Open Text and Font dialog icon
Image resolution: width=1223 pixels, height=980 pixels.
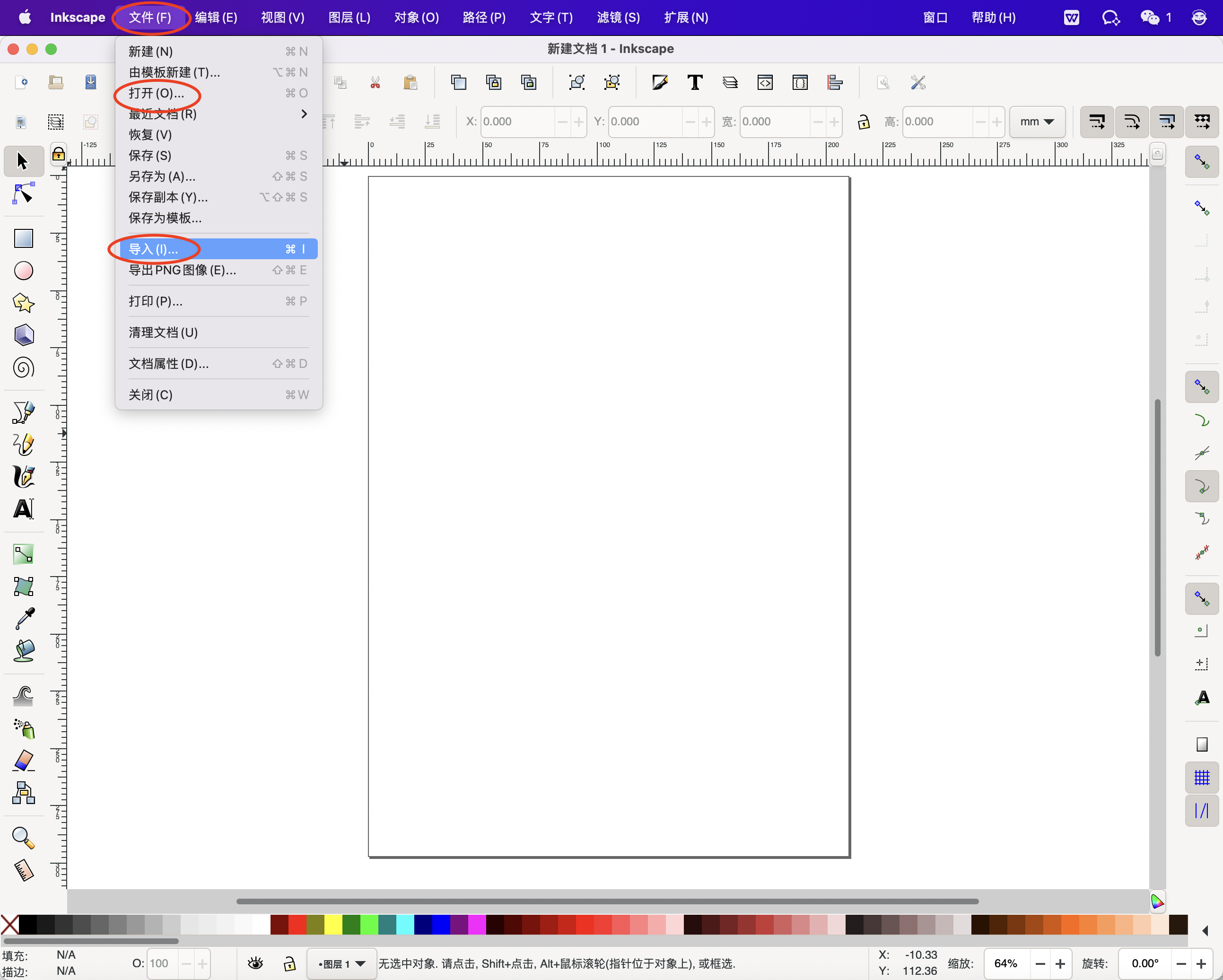[x=695, y=83]
